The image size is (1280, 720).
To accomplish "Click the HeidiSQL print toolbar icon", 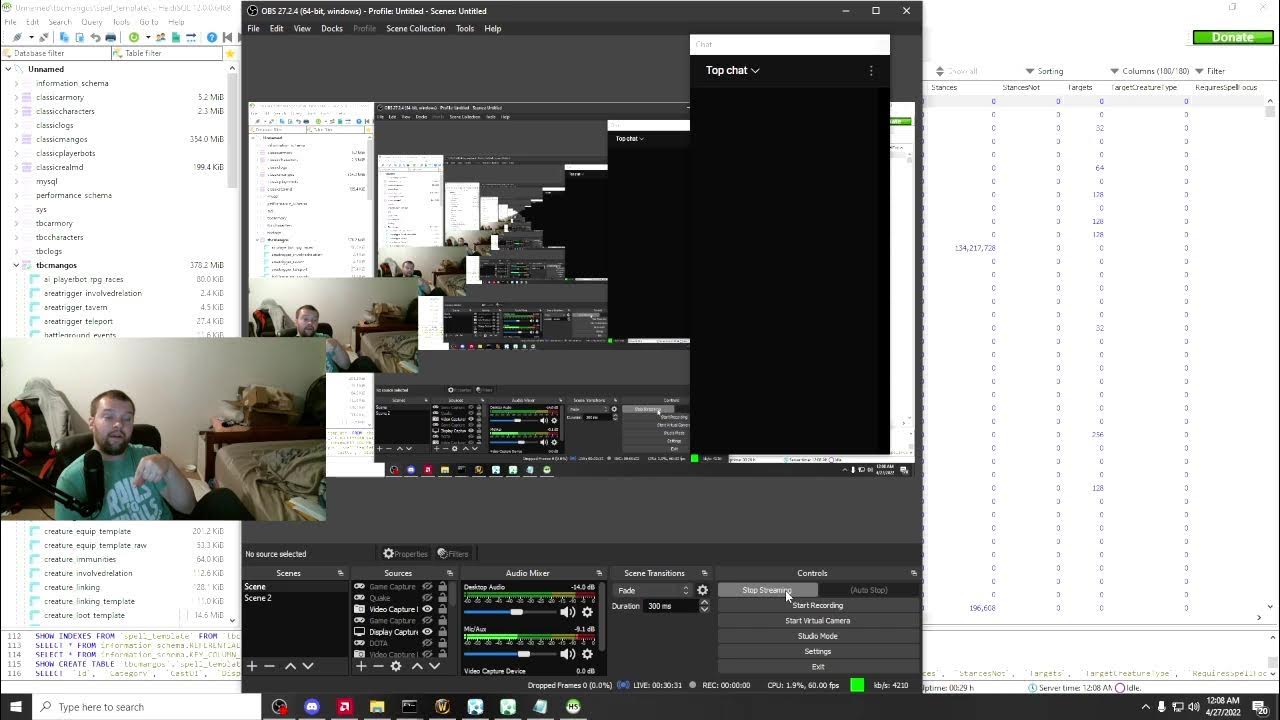I will 110,37.
